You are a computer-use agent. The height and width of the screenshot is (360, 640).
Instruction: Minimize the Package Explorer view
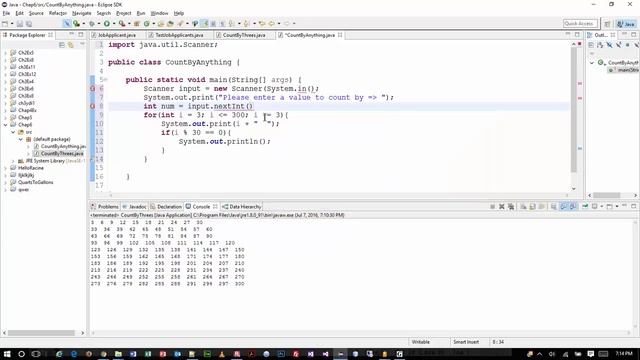[x=71, y=35]
